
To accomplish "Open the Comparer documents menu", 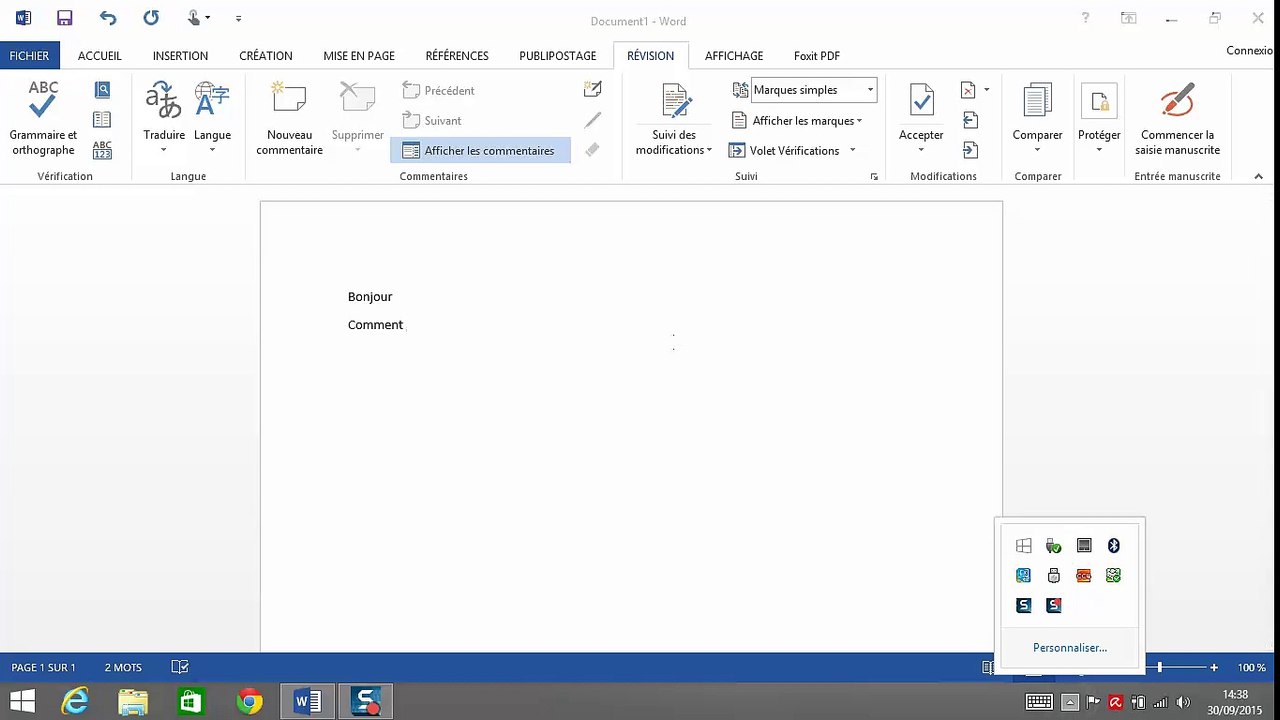I will point(1037,118).
